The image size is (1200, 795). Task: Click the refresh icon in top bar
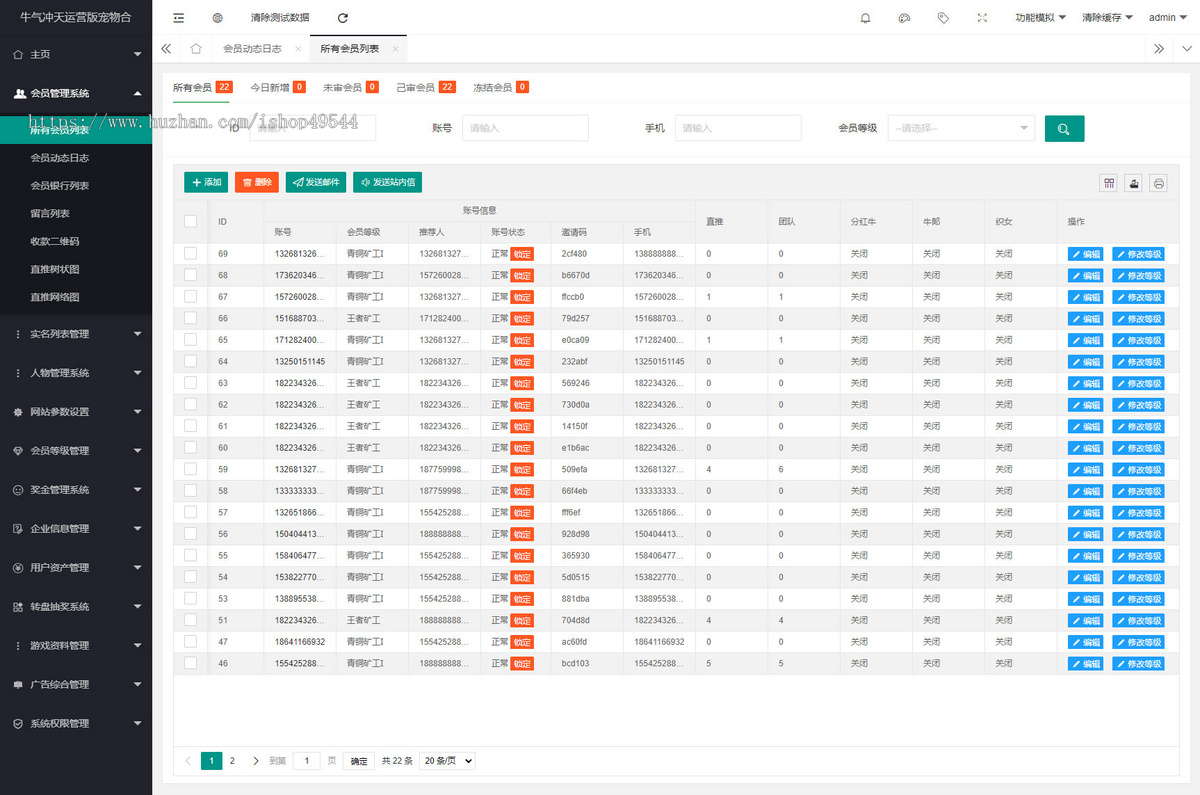(343, 18)
